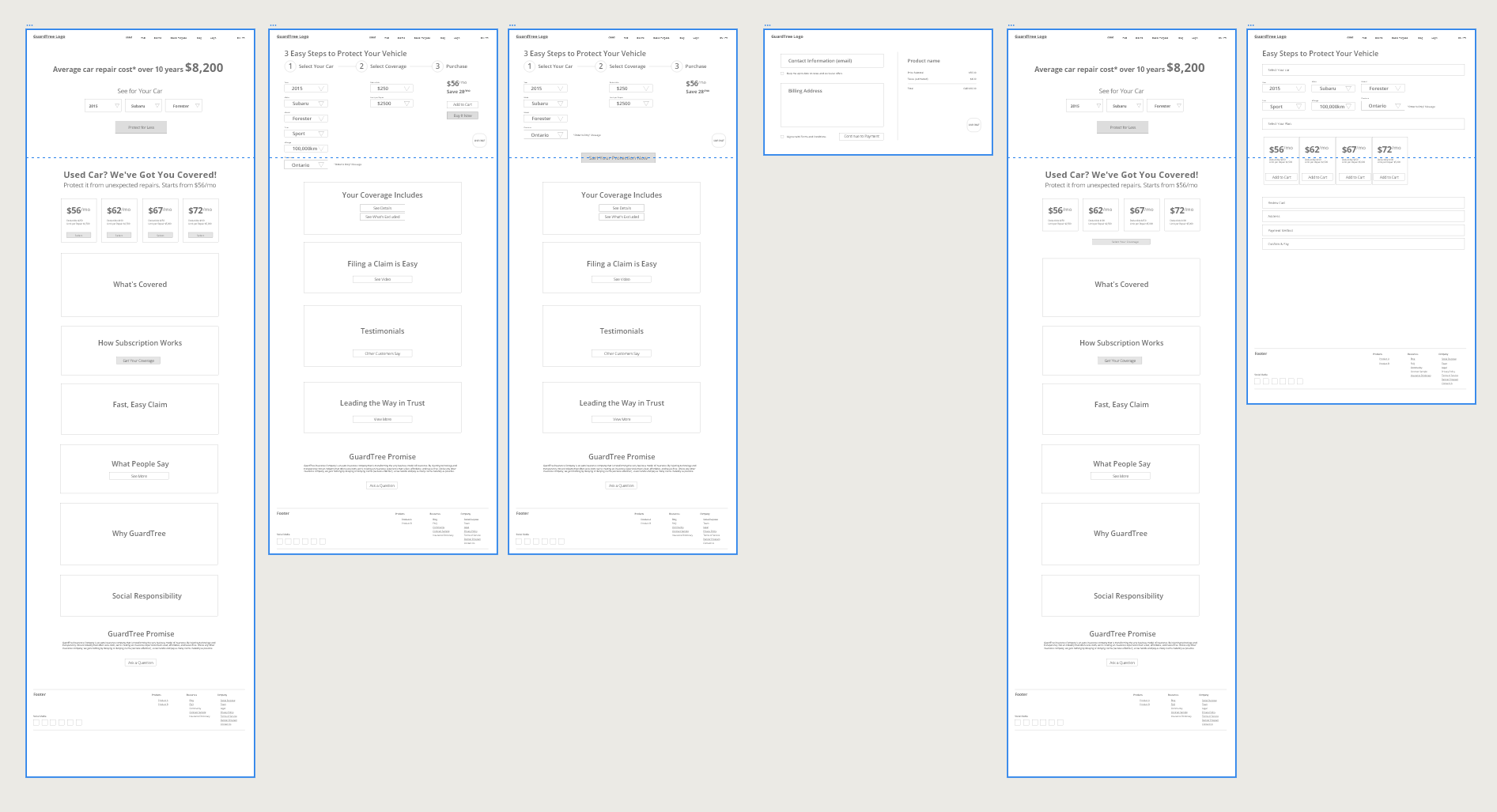This screenshot has height=812, width=1497.
Task: Click the Buy It Now button
Action: point(463,115)
